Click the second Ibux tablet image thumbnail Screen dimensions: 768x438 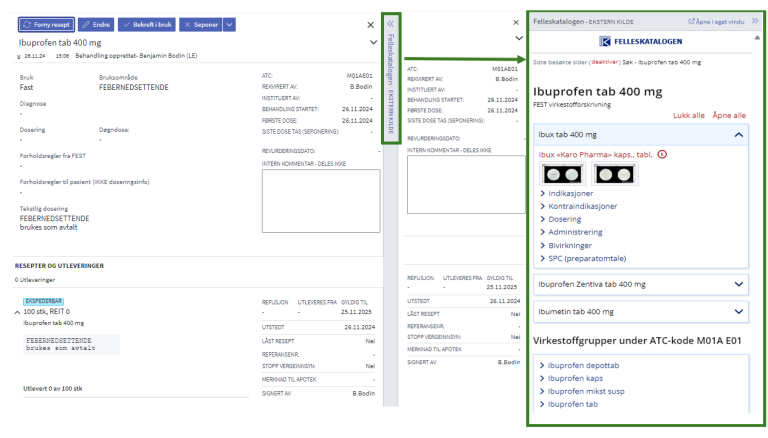(615, 174)
